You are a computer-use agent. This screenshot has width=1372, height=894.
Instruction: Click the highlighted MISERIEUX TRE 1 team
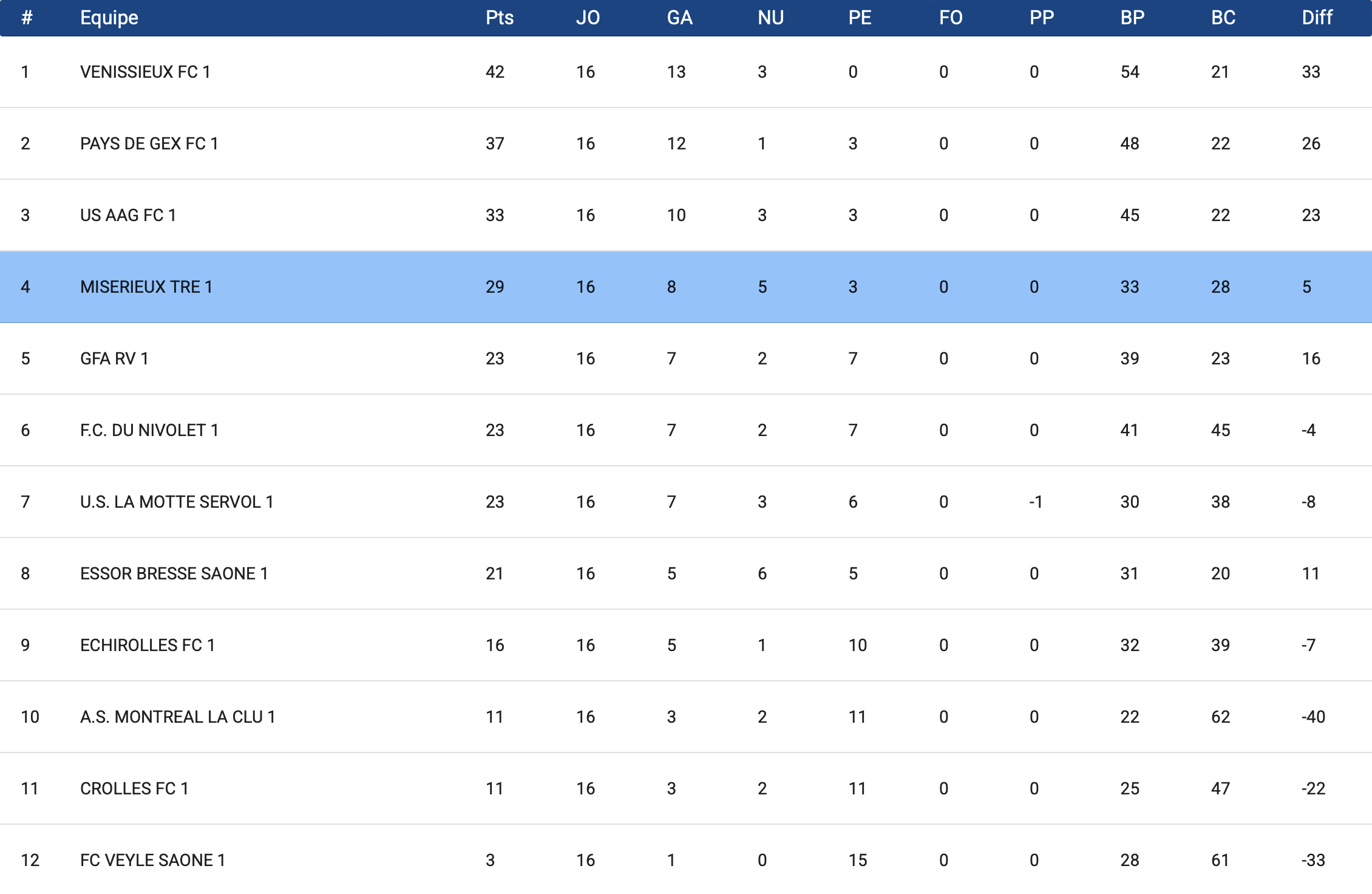tap(146, 287)
